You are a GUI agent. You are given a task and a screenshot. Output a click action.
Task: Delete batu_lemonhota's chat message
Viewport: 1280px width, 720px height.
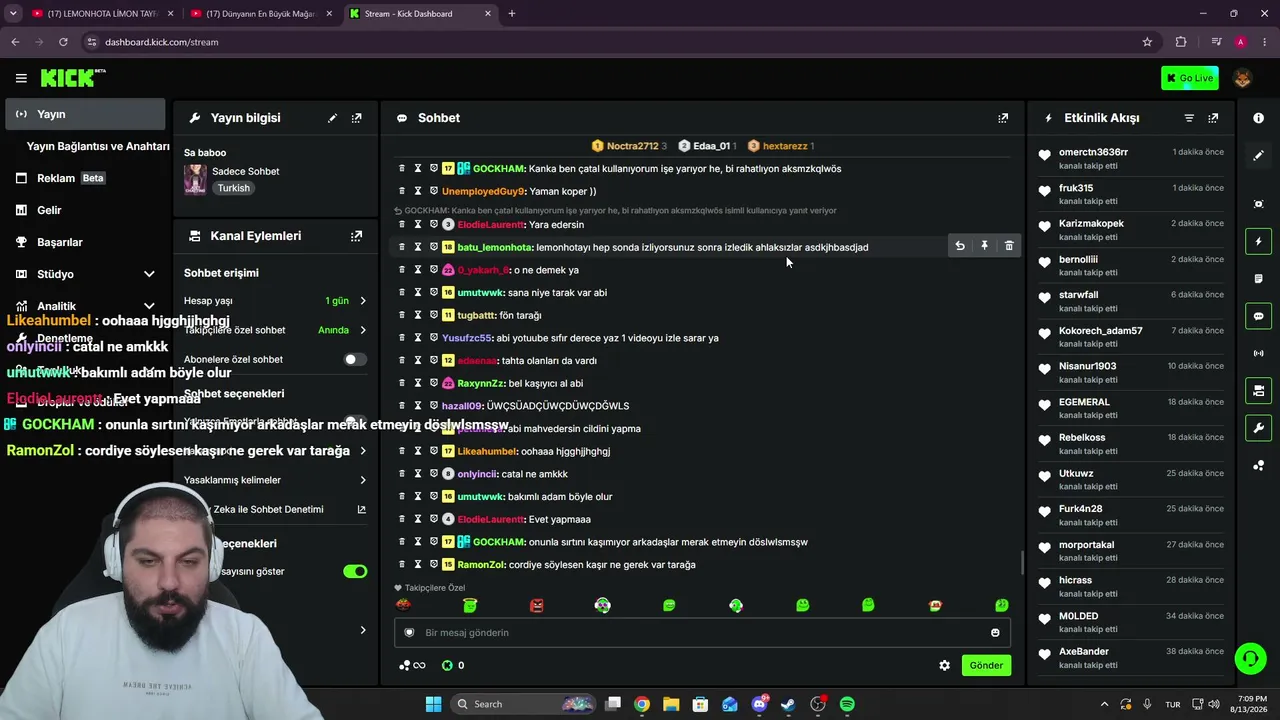pos(1008,246)
